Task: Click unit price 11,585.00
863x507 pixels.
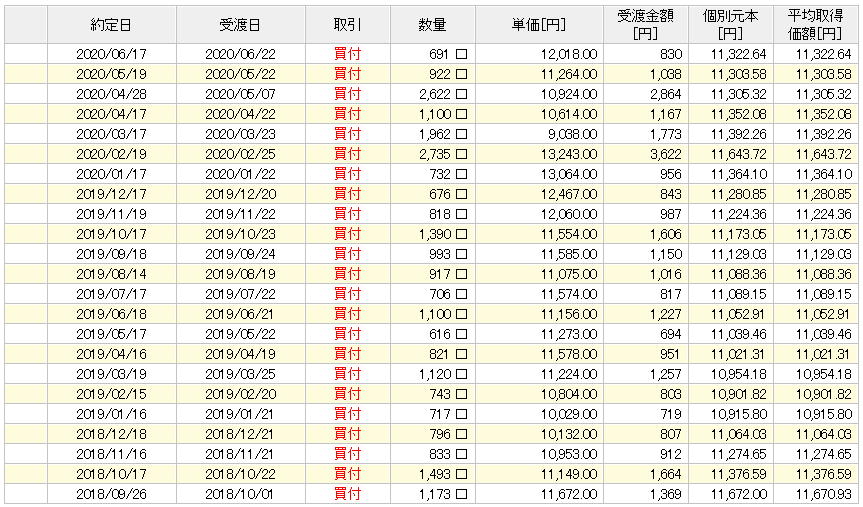Action: click(x=569, y=254)
